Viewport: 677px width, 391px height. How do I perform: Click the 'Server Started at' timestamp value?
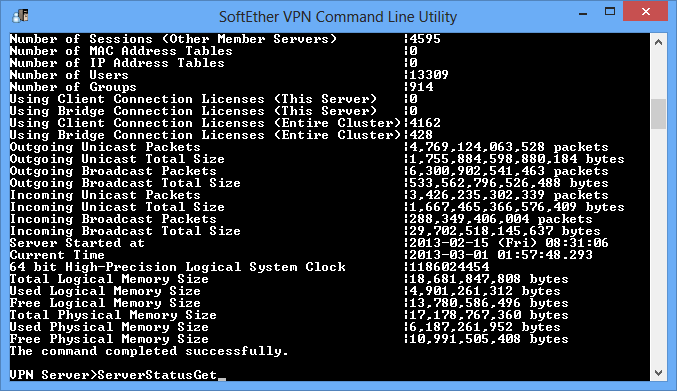click(x=509, y=243)
